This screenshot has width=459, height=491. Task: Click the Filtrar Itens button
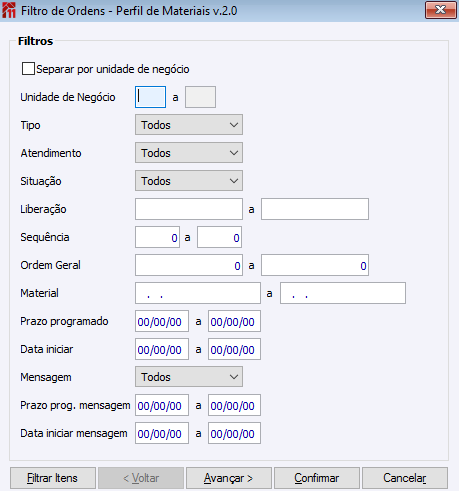tap(53, 478)
